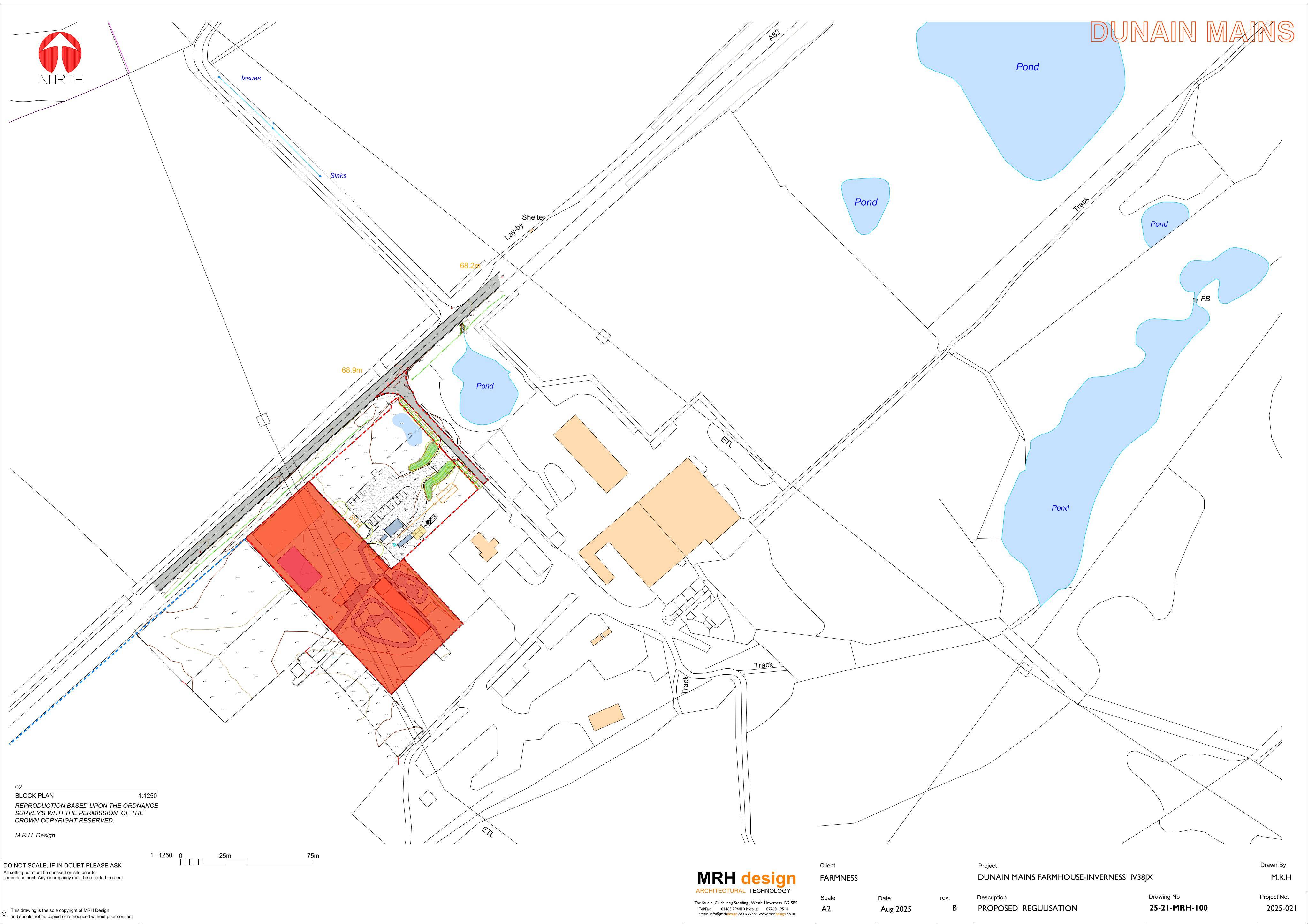Viewport: 1308px width, 924px height.
Task: Click the 'A2' scale value
Action: [x=826, y=909]
